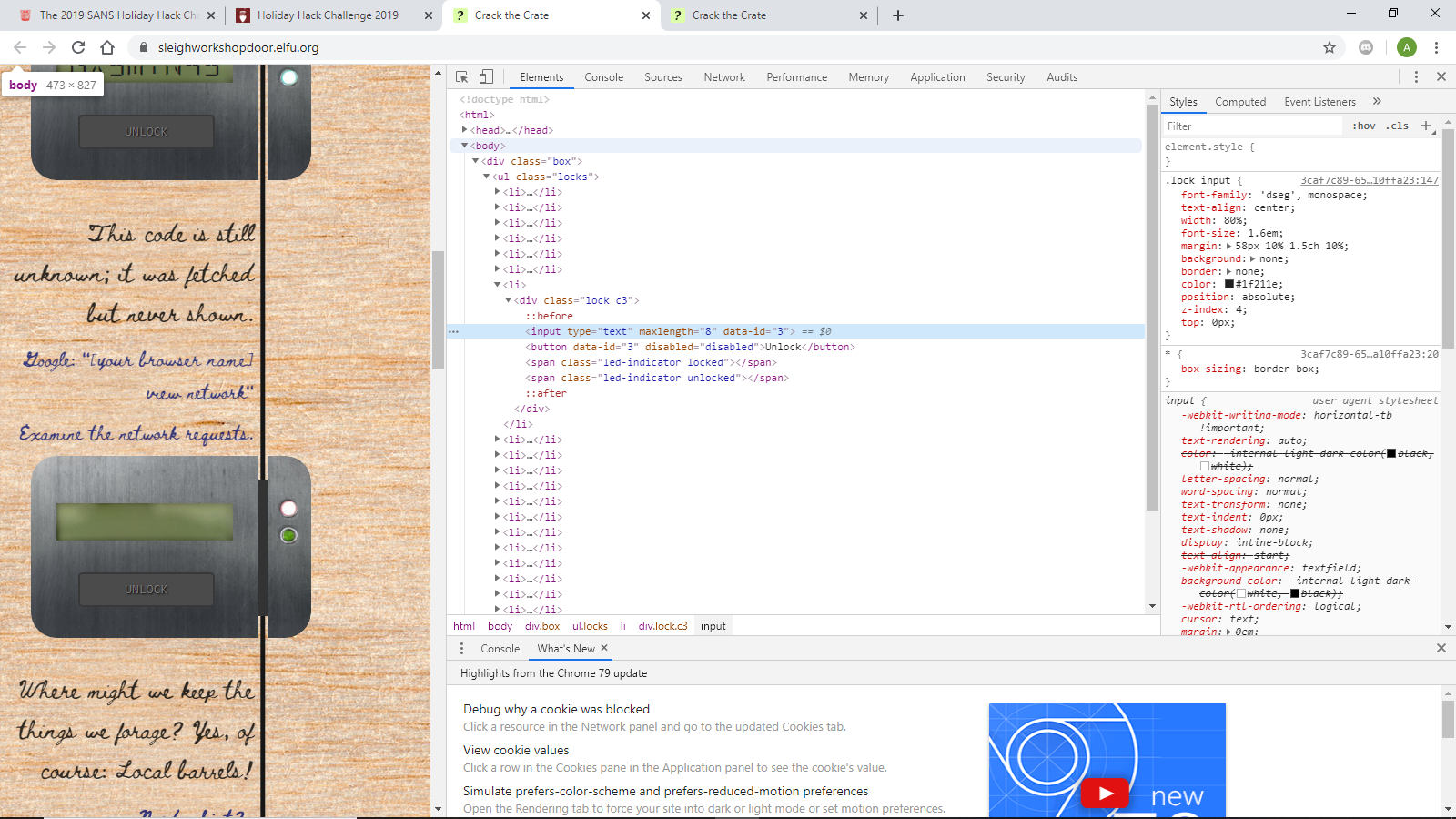1456x819 pixels.
Task: Open the Sources panel
Action: 663,77
